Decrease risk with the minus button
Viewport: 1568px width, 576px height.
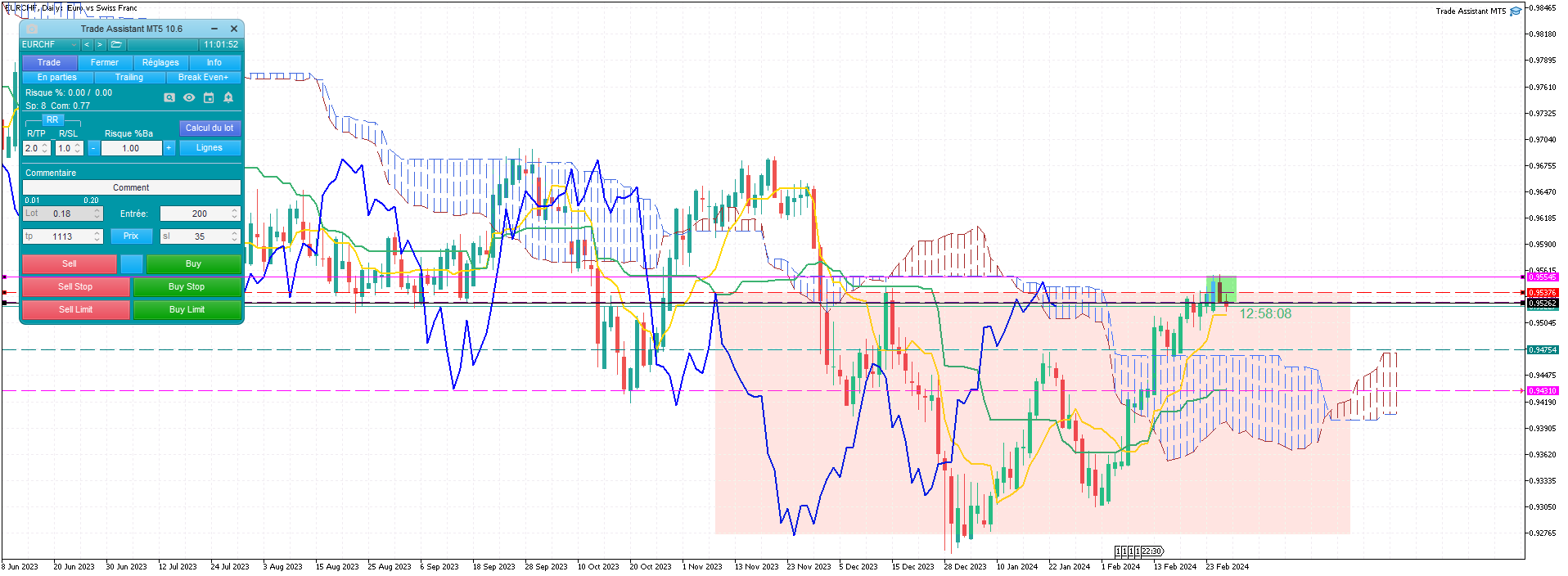click(x=93, y=148)
